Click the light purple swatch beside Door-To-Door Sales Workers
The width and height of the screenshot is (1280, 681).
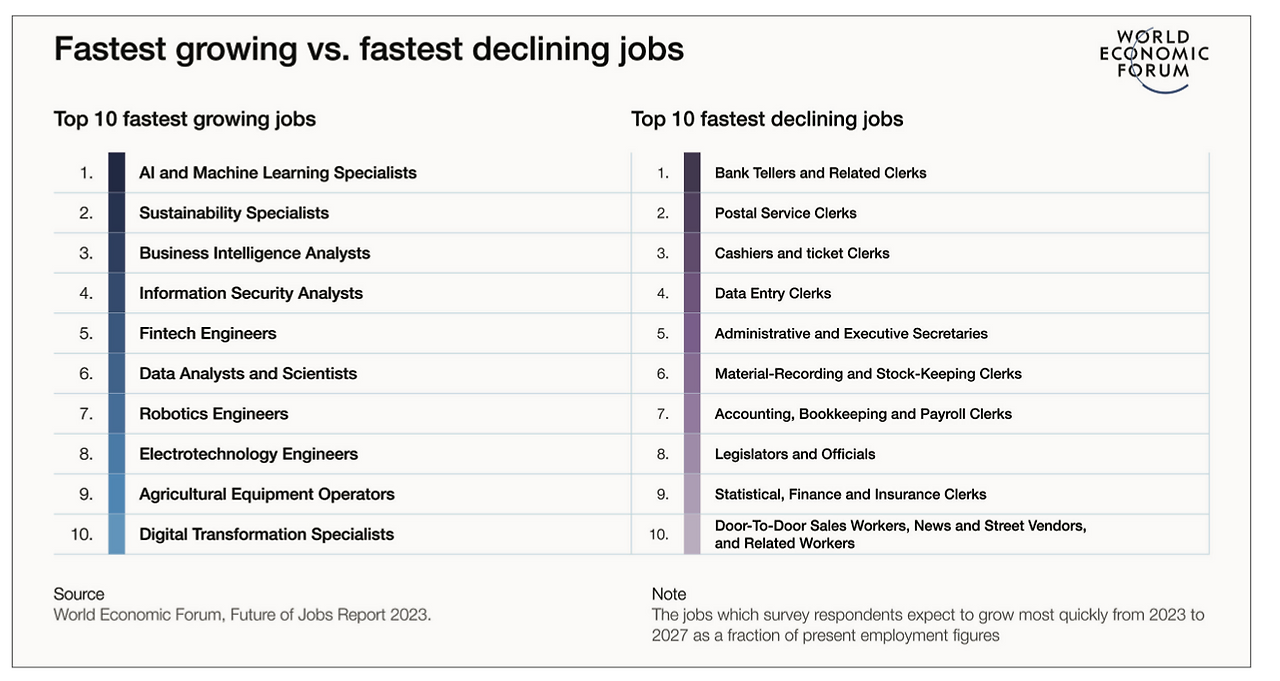tap(692, 534)
